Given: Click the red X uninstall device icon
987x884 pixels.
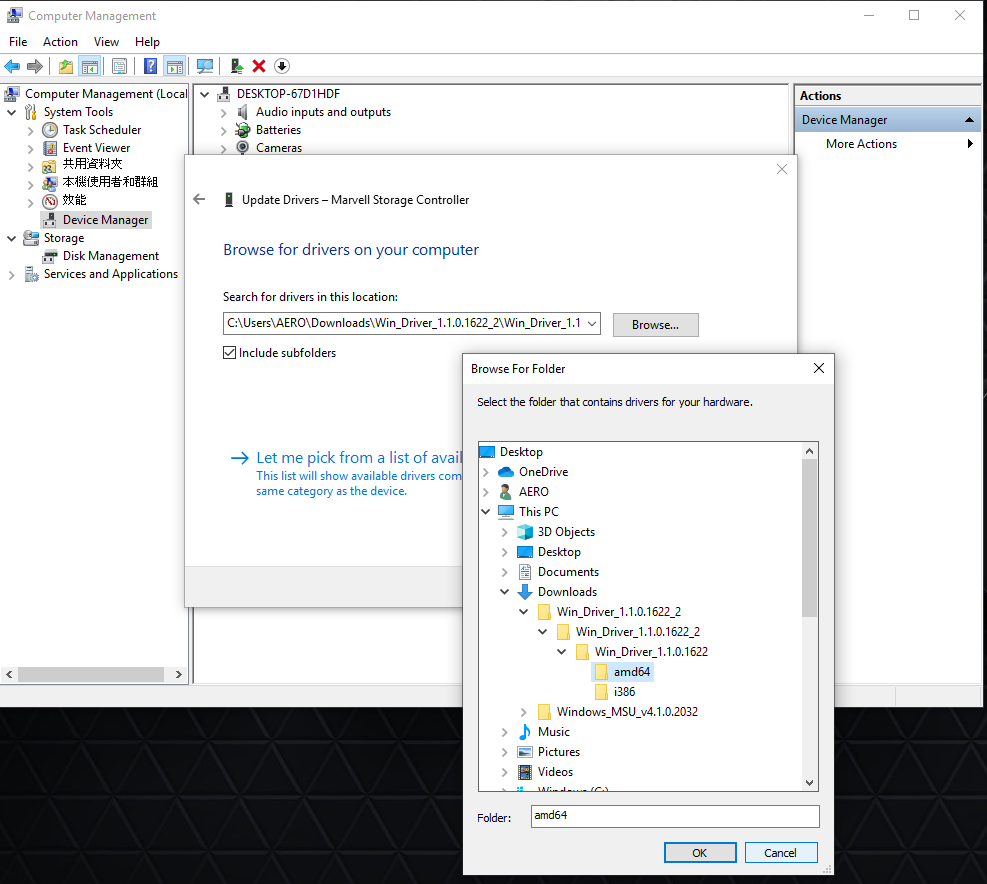Looking at the screenshot, I should point(259,66).
